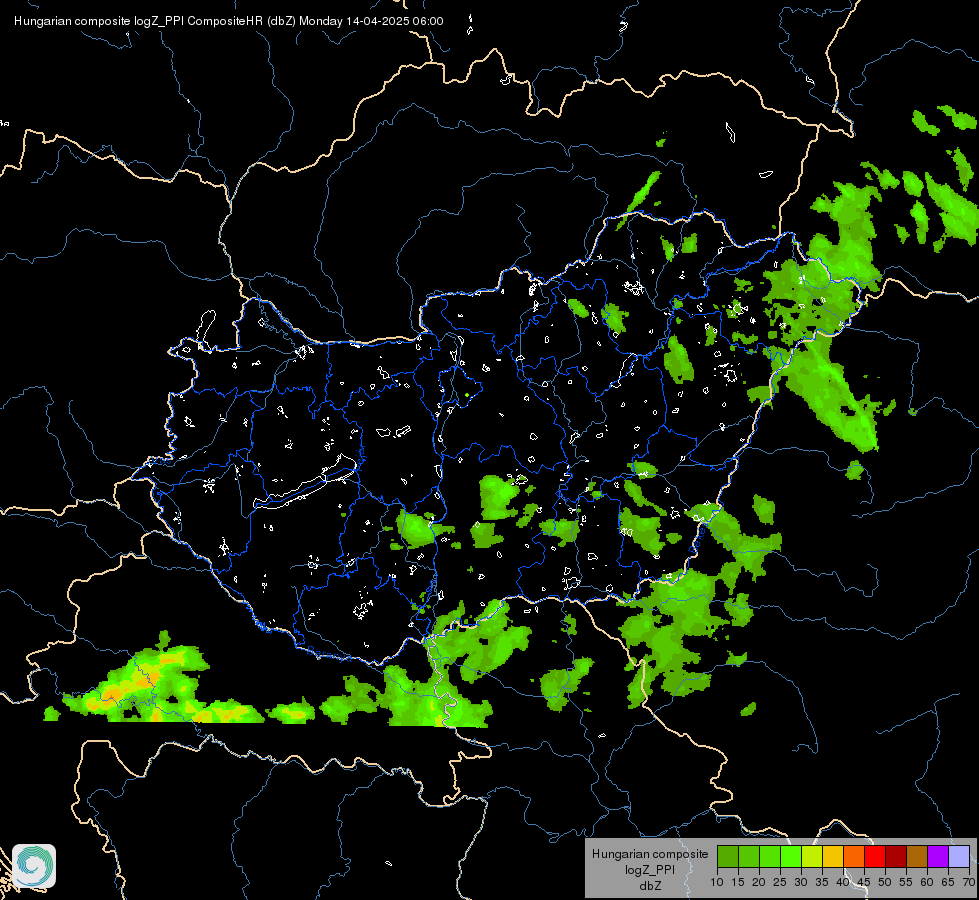
Task: Click the legend scale value '25'
Action: [780, 882]
